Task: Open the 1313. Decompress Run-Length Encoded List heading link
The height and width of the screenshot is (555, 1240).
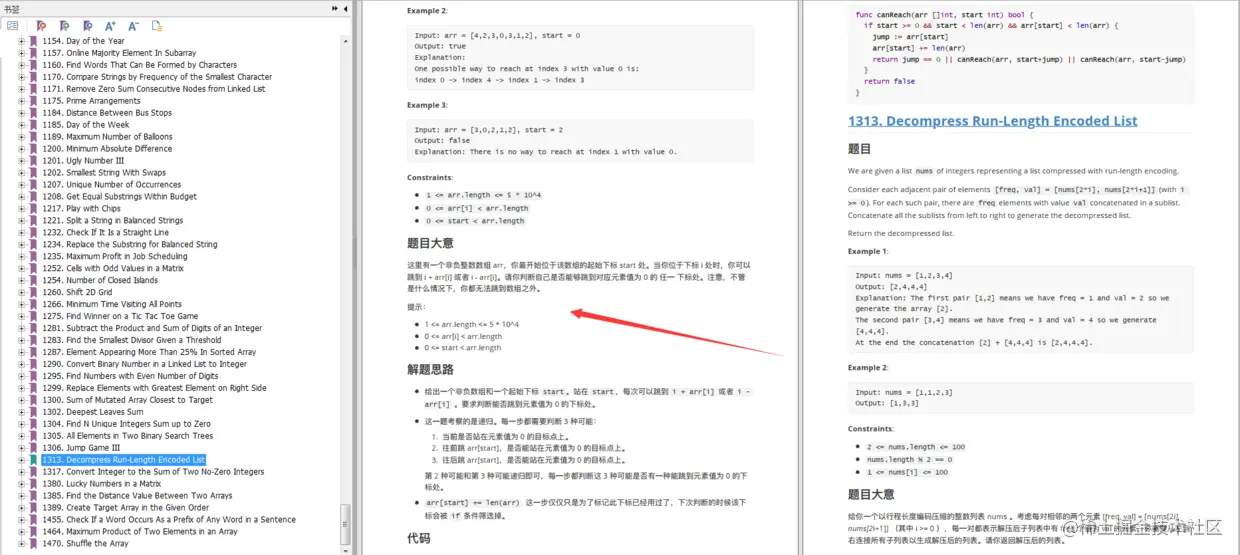Action: (992, 121)
